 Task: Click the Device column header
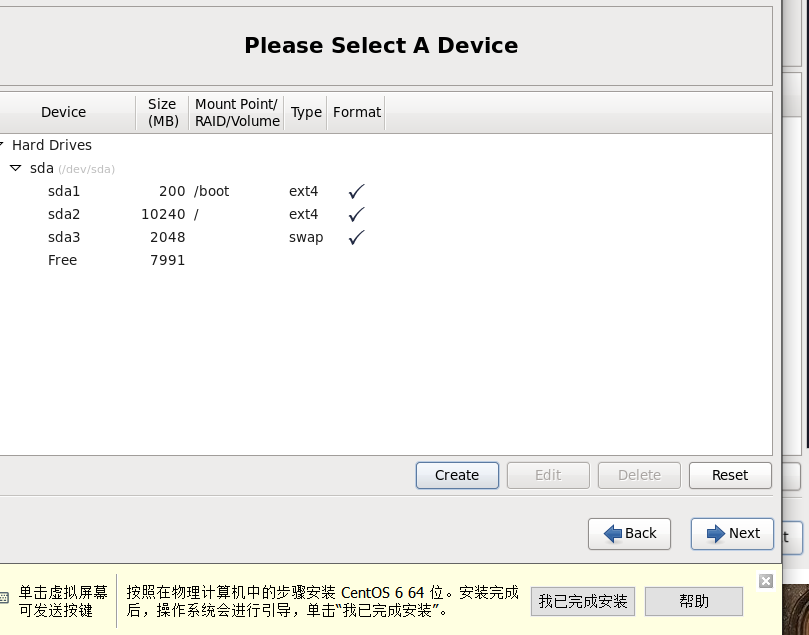tap(65, 112)
